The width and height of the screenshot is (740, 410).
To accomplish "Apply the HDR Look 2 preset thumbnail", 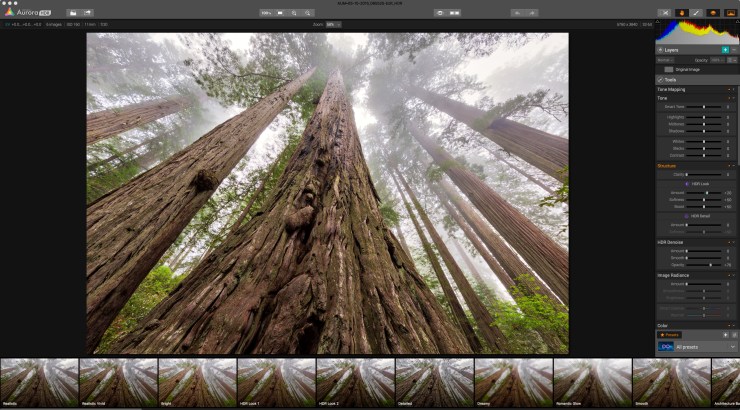I will click(x=355, y=383).
